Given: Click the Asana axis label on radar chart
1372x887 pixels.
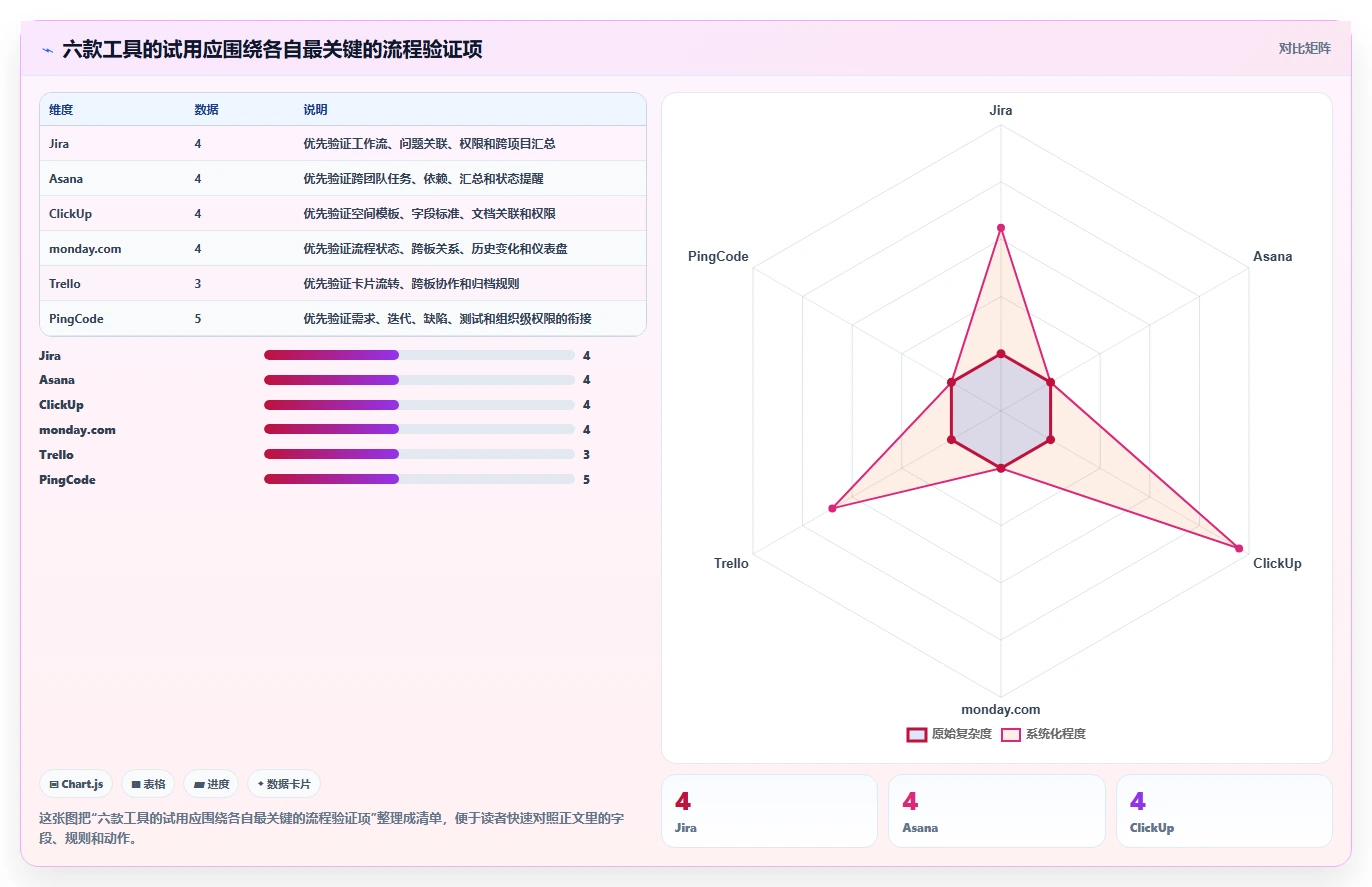Looking at the screenshot, I should (1272, 257).
